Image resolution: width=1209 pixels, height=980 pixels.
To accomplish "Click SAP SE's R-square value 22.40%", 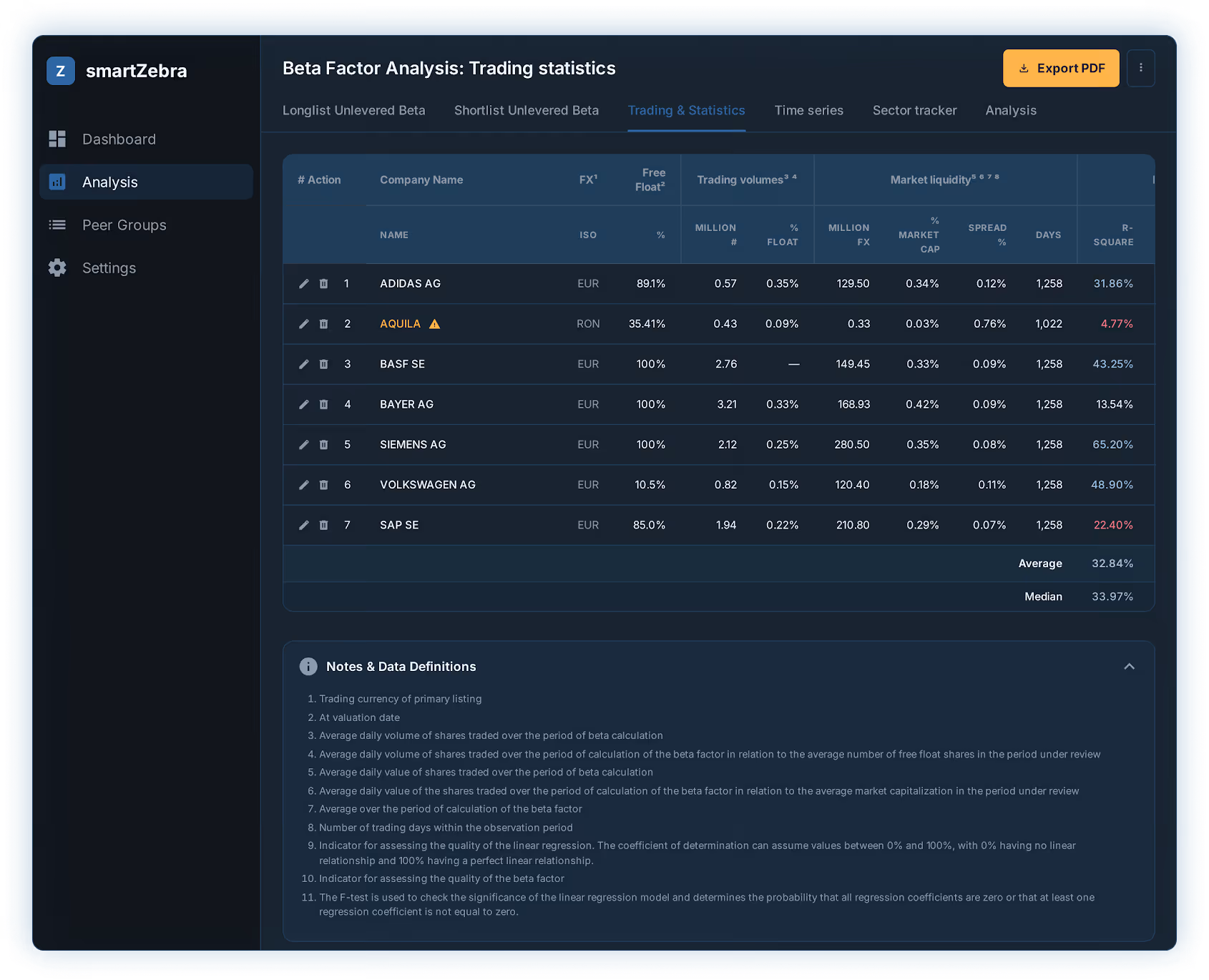I will click(x=1113, y=525).
